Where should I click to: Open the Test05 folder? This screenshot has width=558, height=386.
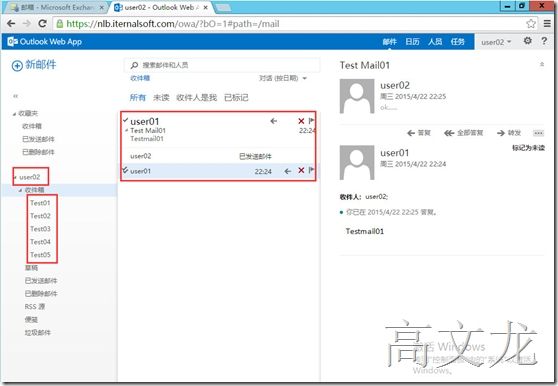(x=40, y=255)
